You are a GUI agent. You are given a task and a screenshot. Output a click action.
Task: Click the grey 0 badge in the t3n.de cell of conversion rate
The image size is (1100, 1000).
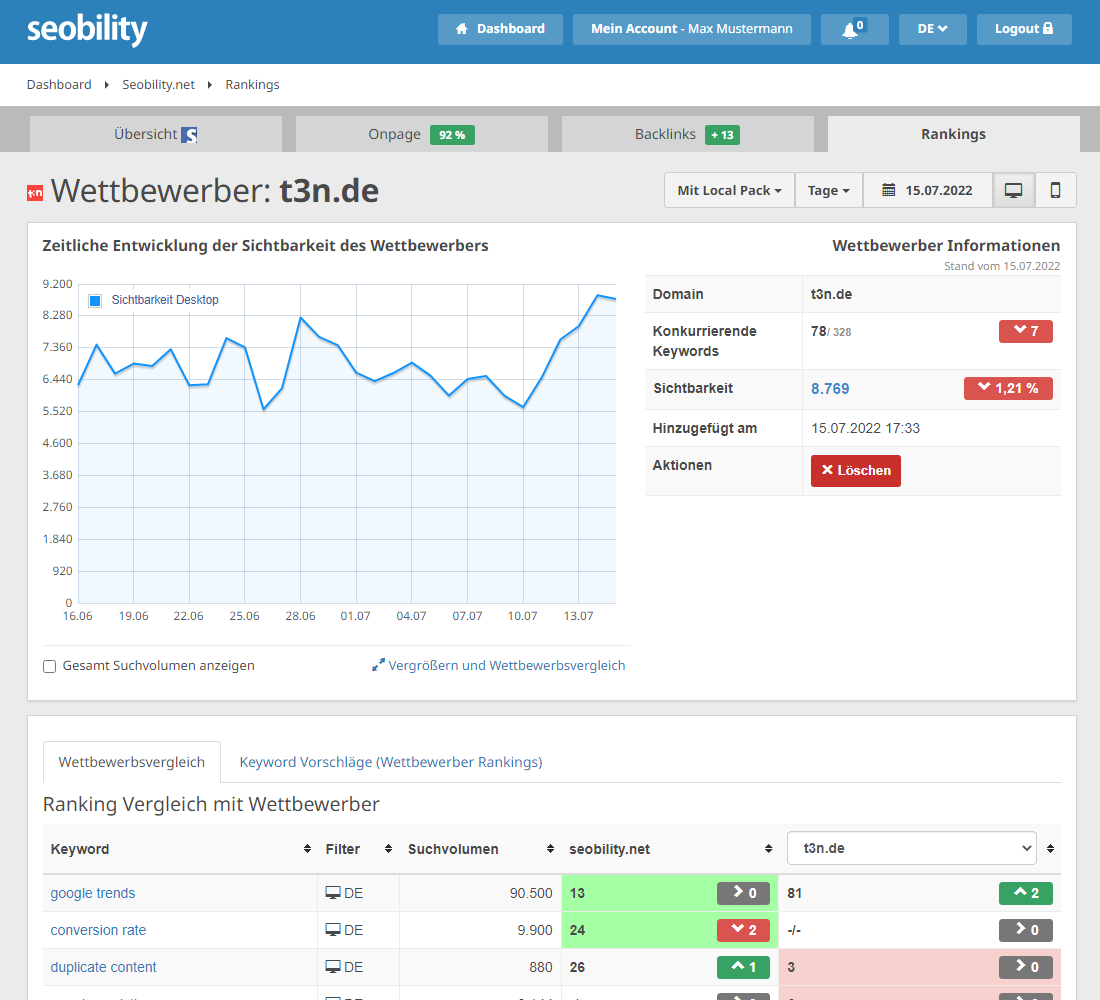1026,931
